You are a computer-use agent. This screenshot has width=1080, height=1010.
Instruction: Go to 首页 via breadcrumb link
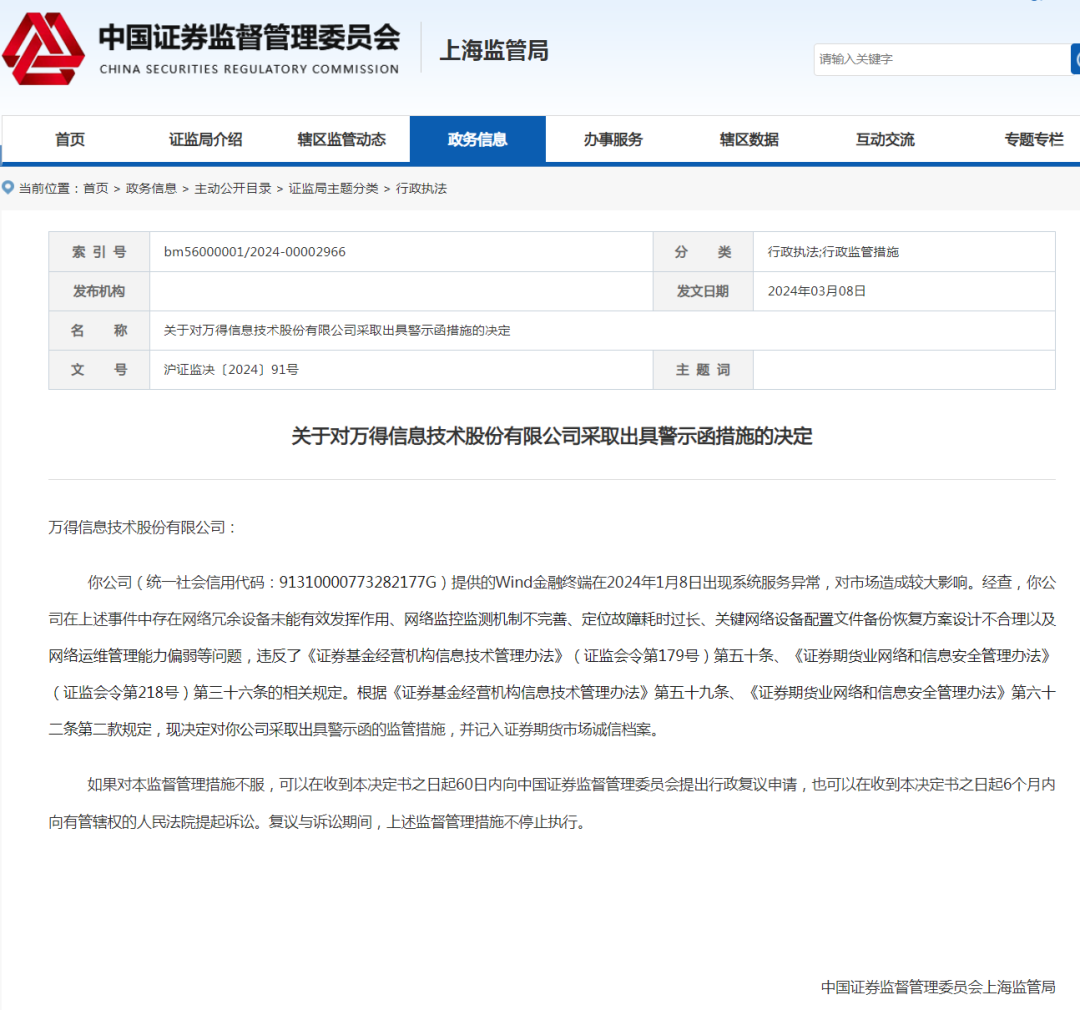[96, 189]
